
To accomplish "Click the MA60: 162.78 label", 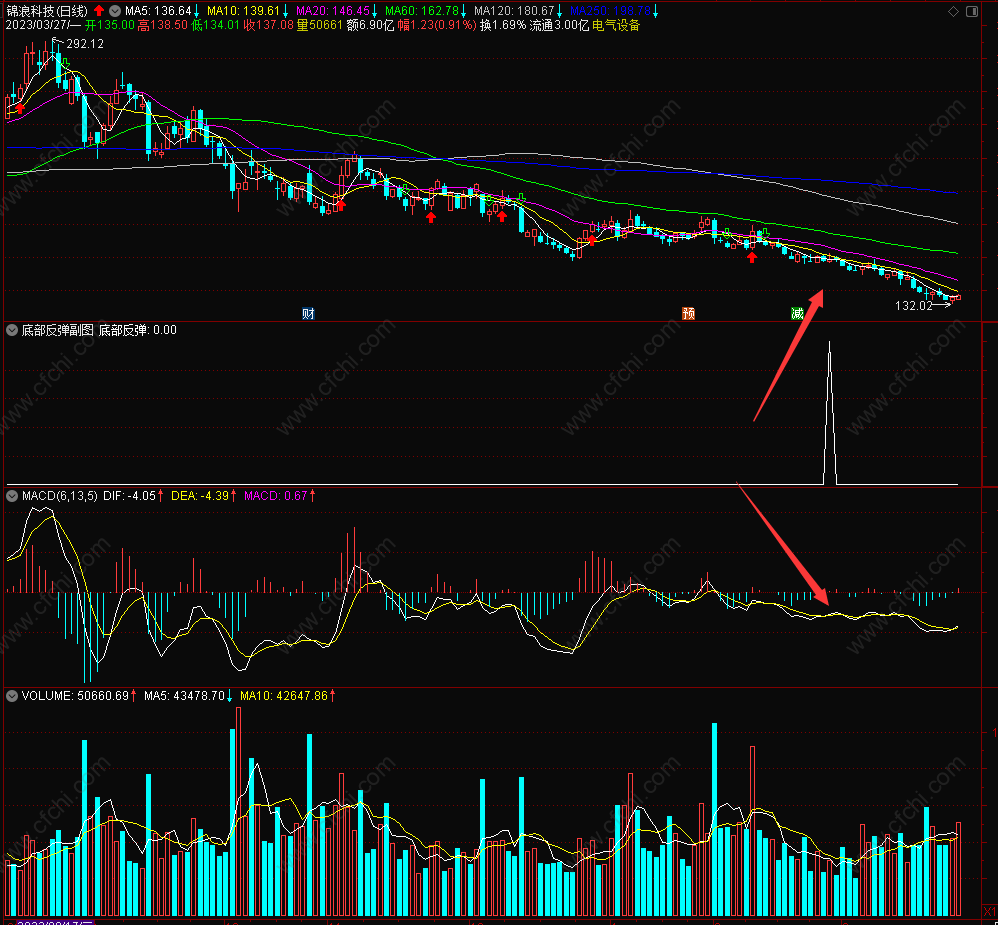I will tap(422, 11).
